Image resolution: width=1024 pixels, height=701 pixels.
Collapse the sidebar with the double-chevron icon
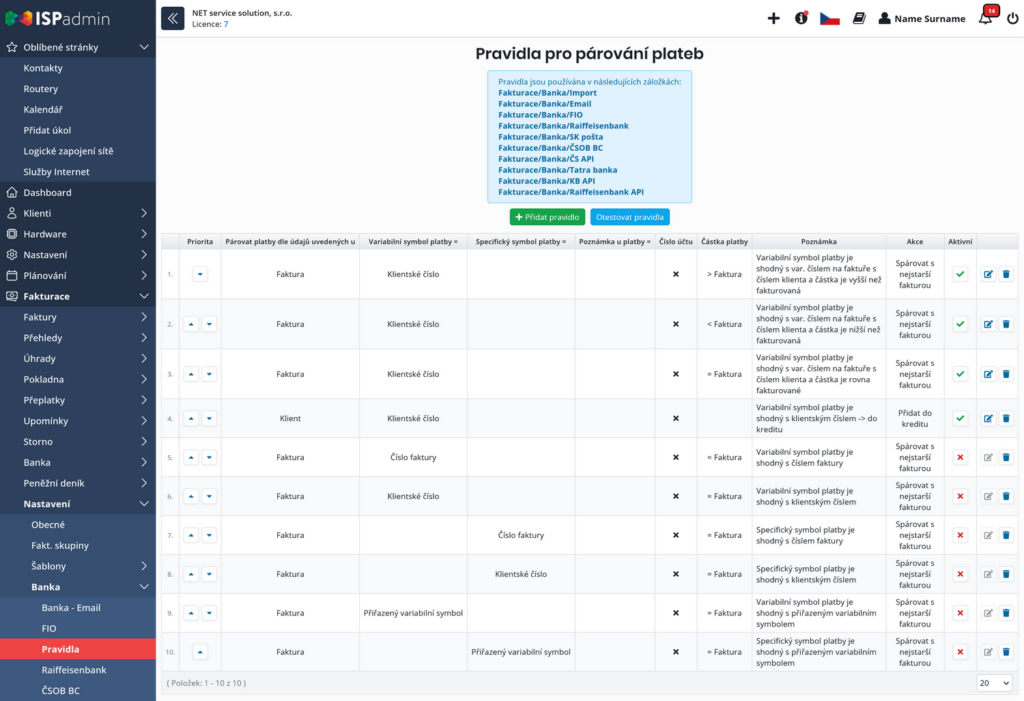click(x=172, y=18)
